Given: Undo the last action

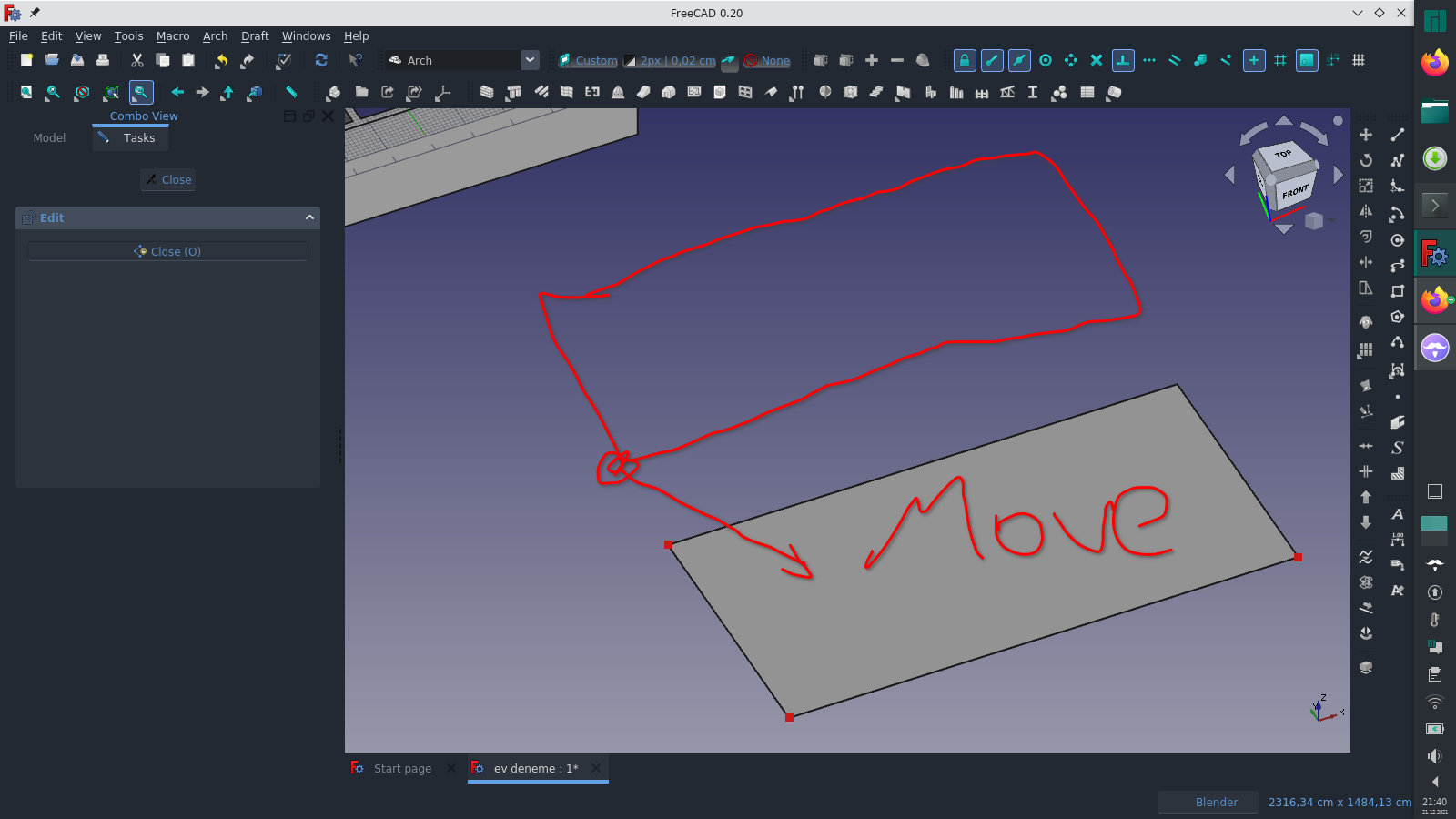Looking at the screenshot, I should point(220,60).
